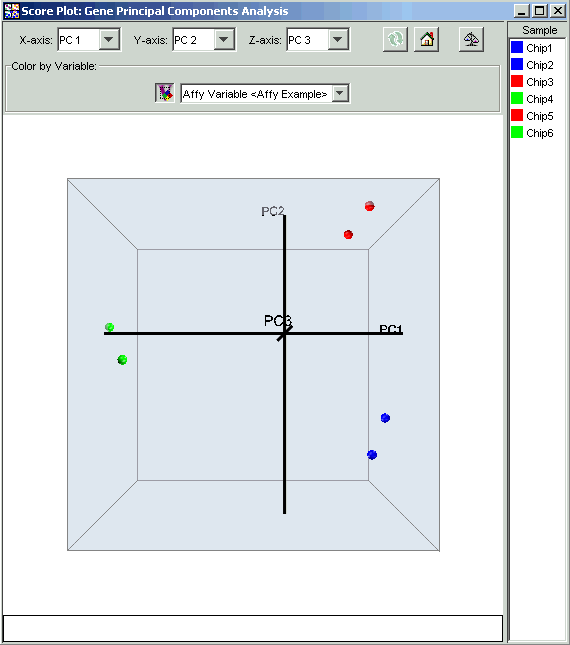Expand the Z-axis PC 3 dropdown
Viewport: 570px width, 645px height.
pos(338,40)
